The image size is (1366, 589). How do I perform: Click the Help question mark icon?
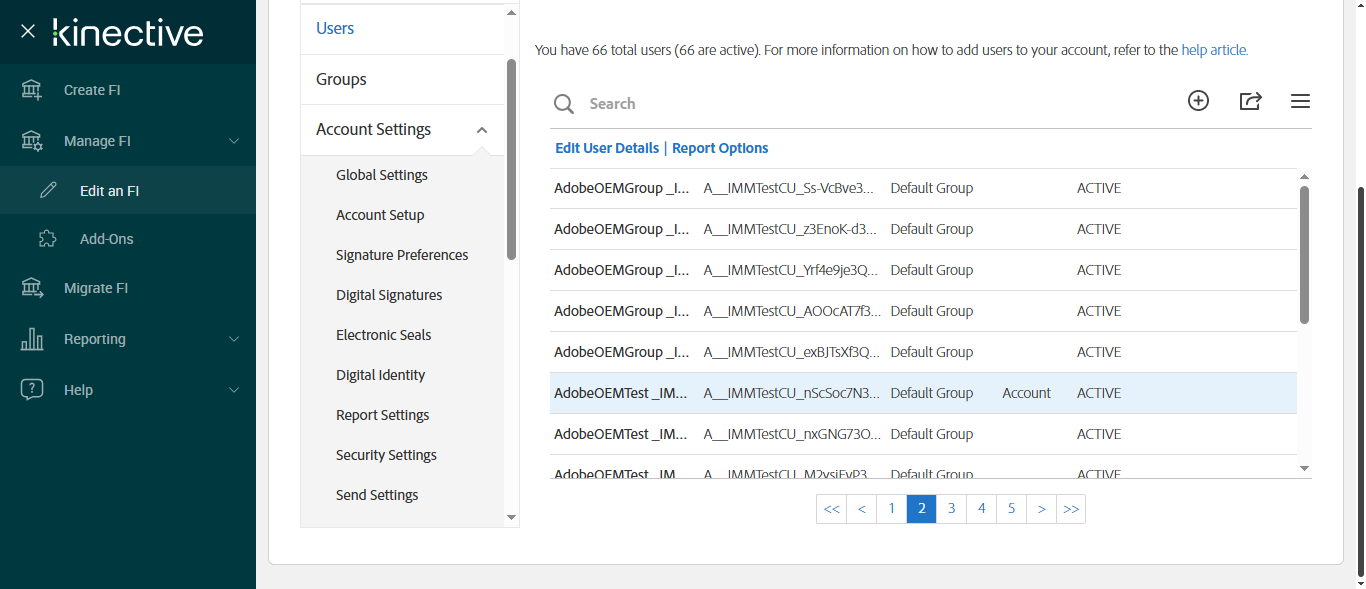click(32, 390)
